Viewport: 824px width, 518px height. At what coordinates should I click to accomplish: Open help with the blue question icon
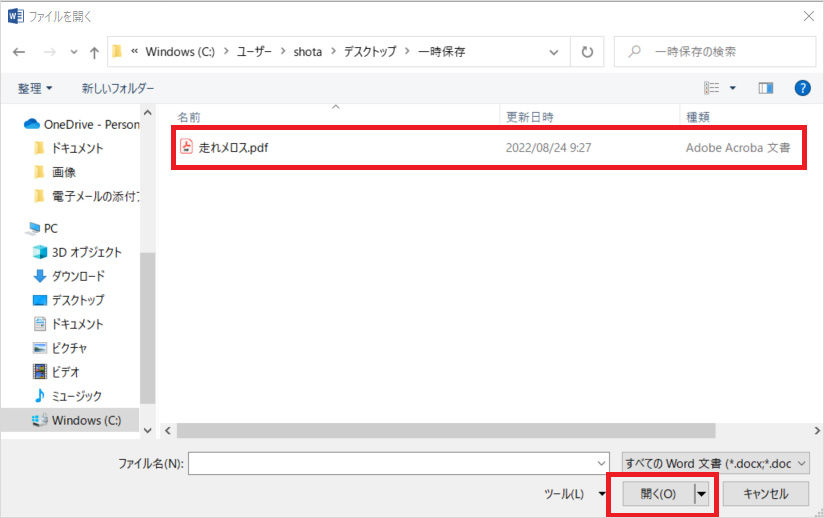coord(802,88)
